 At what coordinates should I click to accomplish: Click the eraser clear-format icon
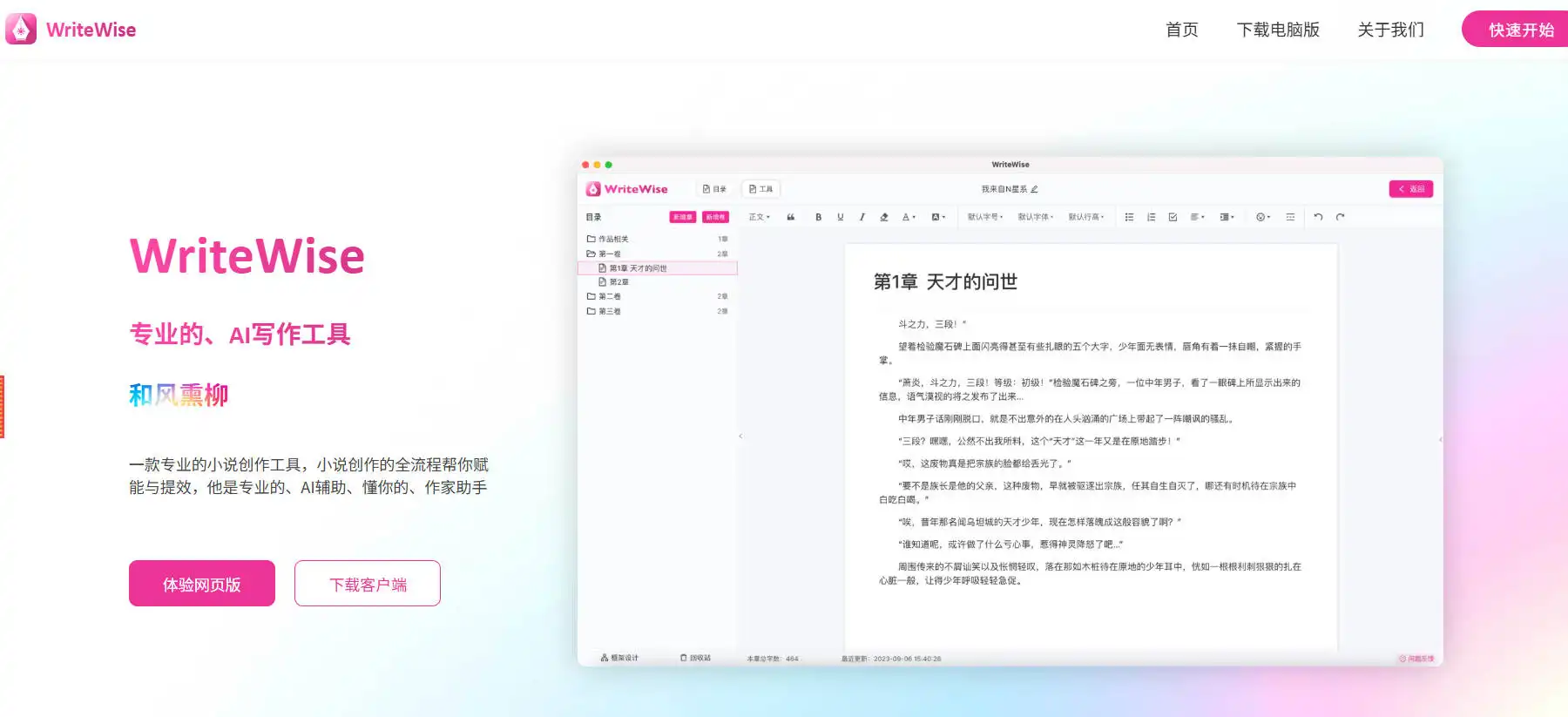pyautogui.click(x=884, y=217)
